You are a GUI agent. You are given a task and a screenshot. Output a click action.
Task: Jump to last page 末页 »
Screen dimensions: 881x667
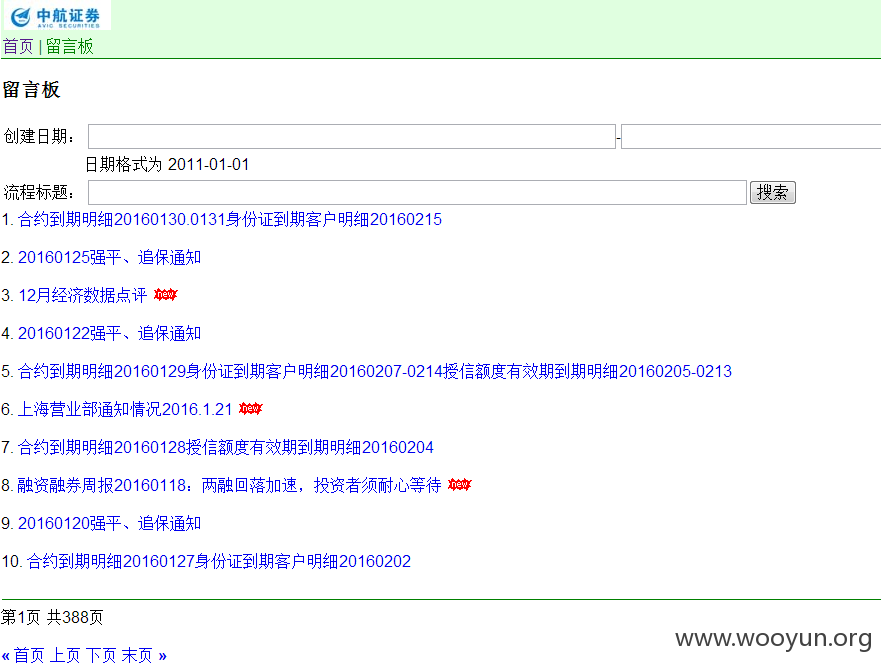click(x=144, y=655)
